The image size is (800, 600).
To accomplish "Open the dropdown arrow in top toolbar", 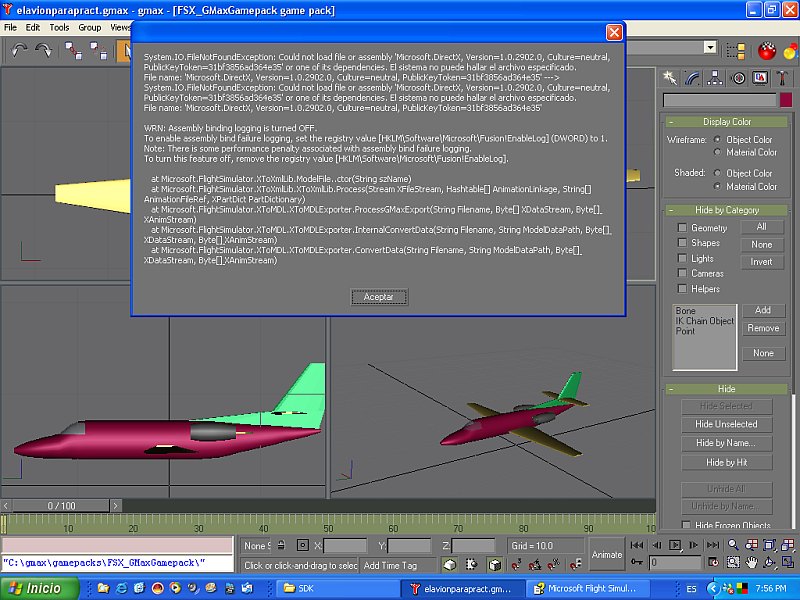I will coord(710,47).
